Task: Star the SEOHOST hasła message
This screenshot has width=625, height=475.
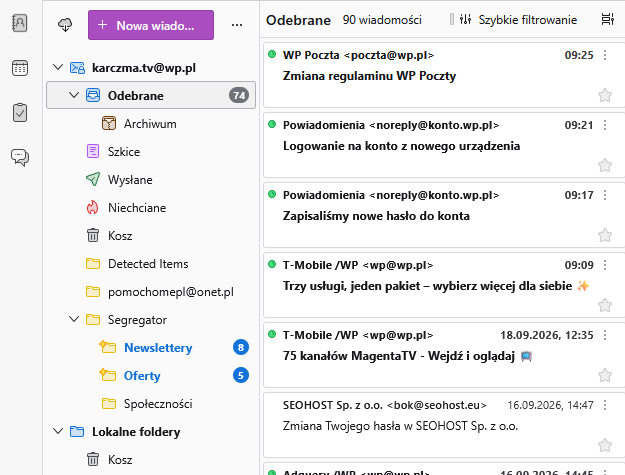Action: point(605,445)
